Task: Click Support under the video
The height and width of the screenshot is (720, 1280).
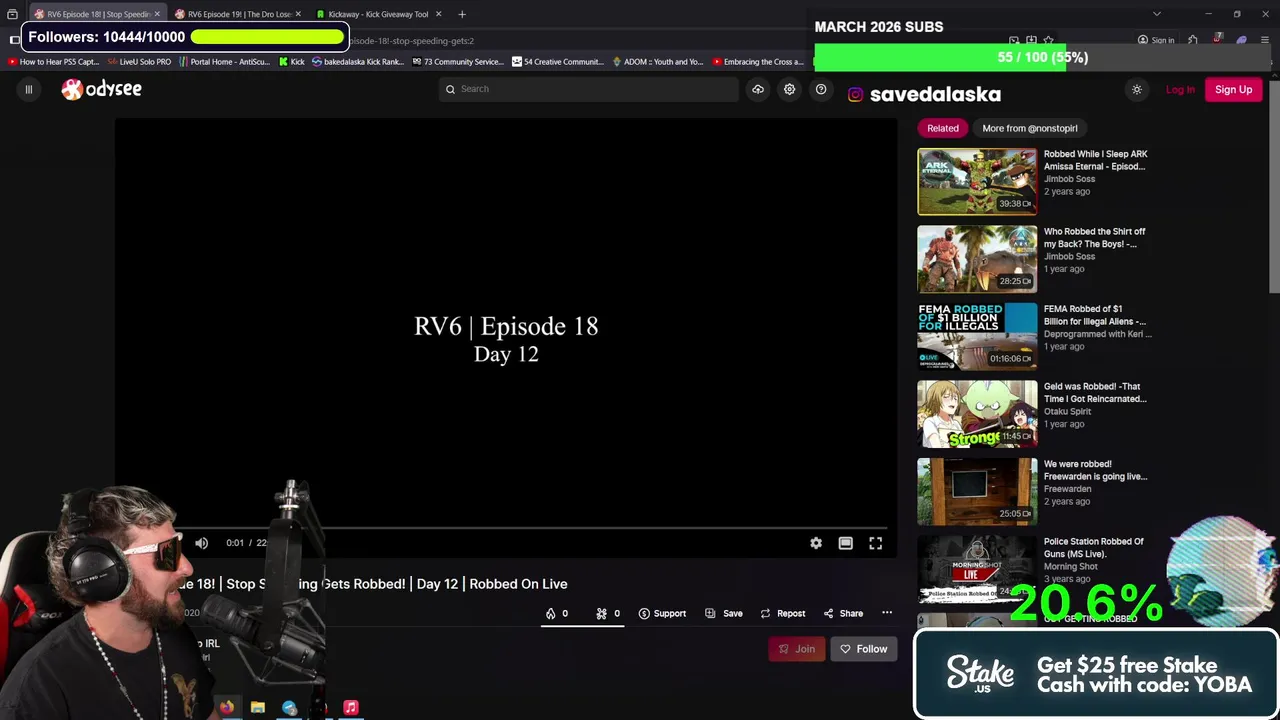Action: (662, 613)
